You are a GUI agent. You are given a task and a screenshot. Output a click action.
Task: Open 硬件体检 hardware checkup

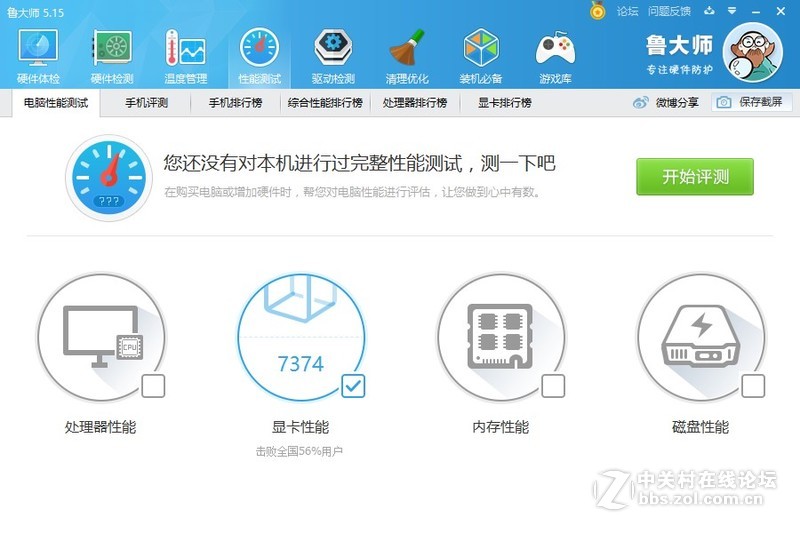38,56
